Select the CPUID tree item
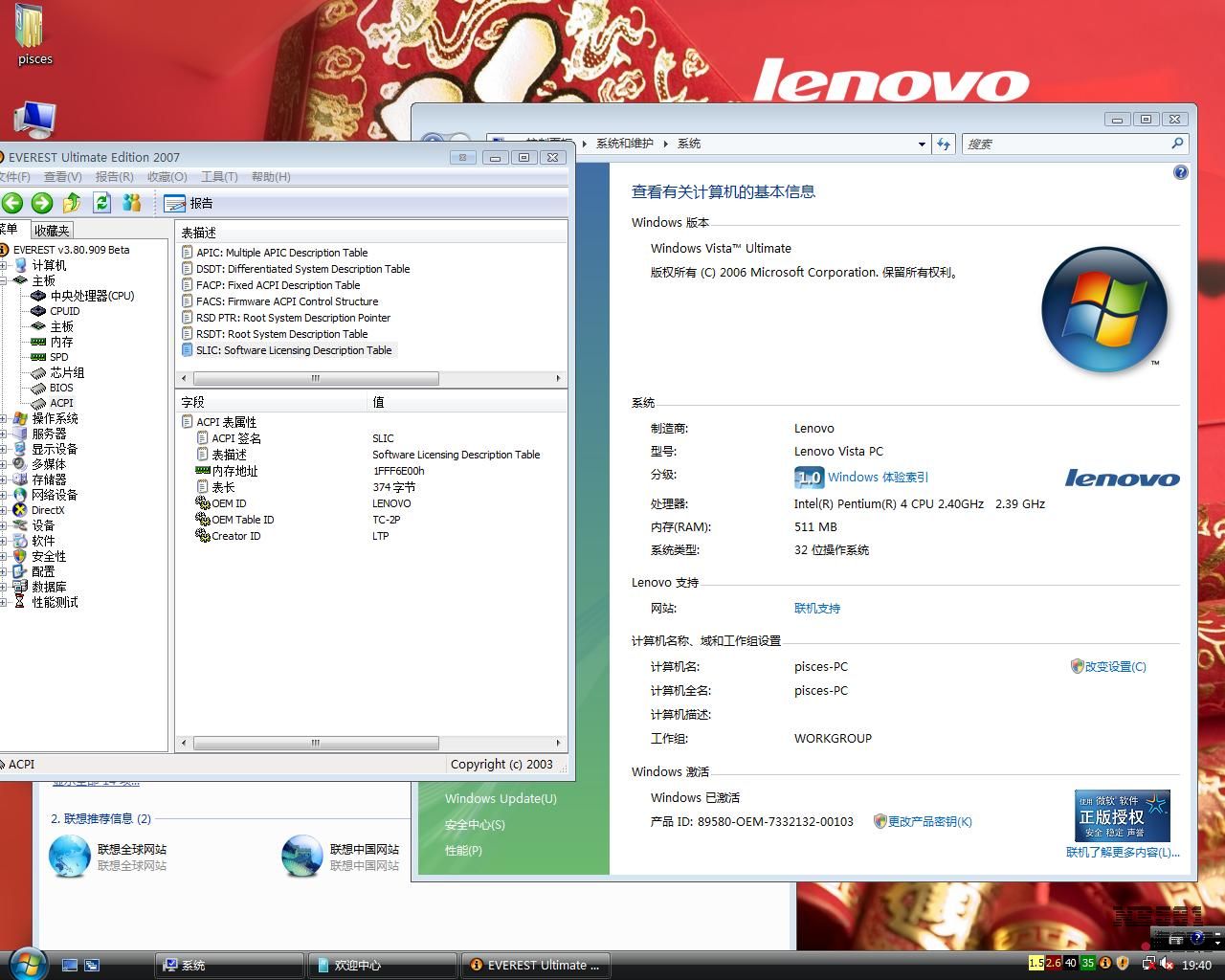Viewport: 1225px width, 980px height. click(x=65, y=311)
